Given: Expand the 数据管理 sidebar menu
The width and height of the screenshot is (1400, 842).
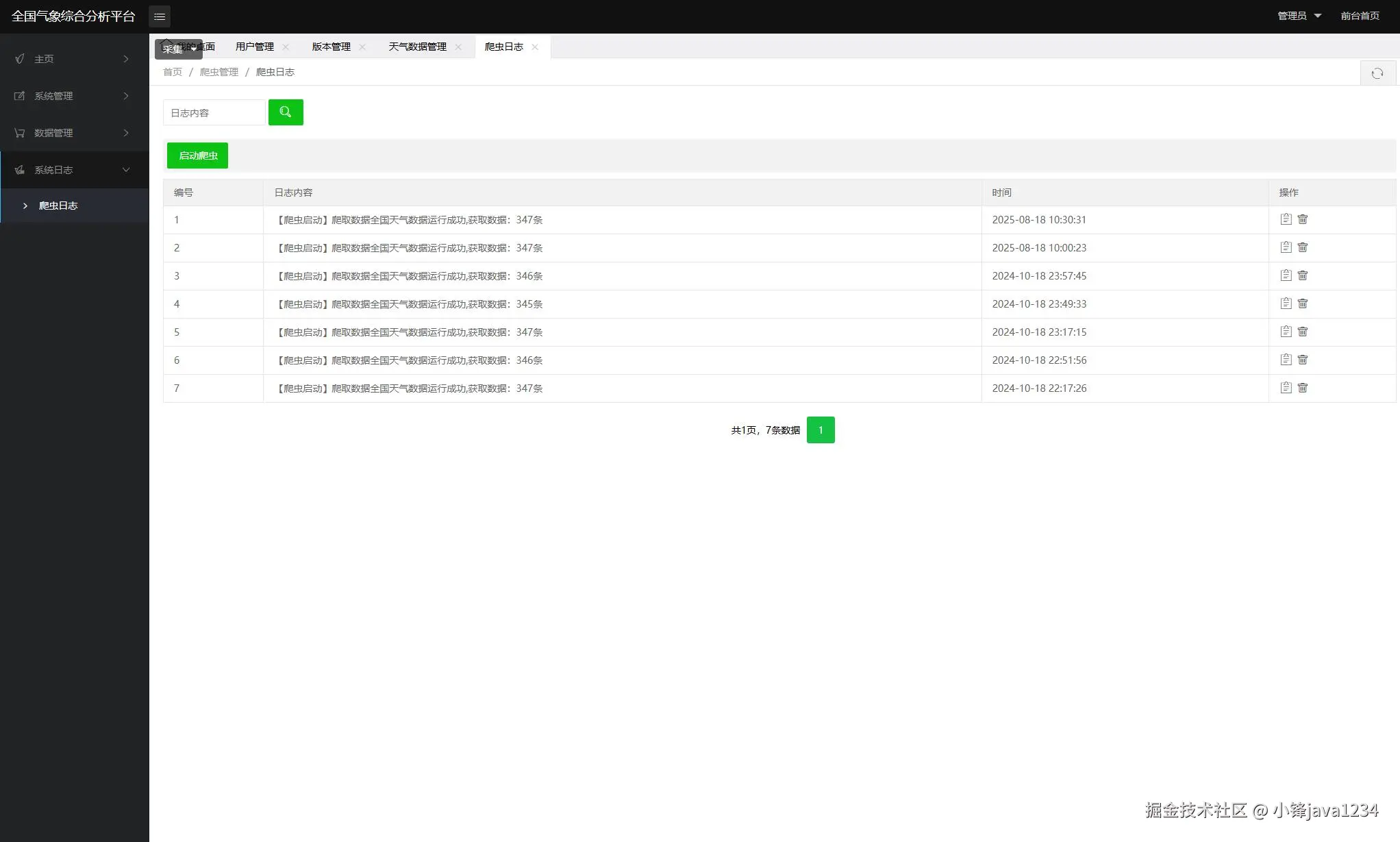Looking at the screenshot, I should 74,133.
